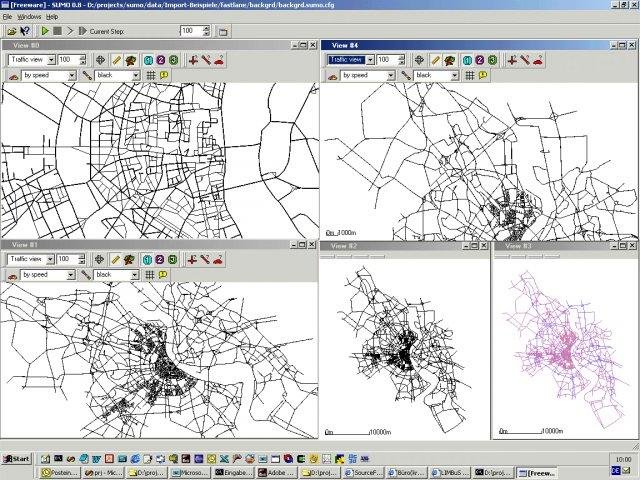Click the green number 3 icon in View #4
The image size is (640, 480).
494,60
